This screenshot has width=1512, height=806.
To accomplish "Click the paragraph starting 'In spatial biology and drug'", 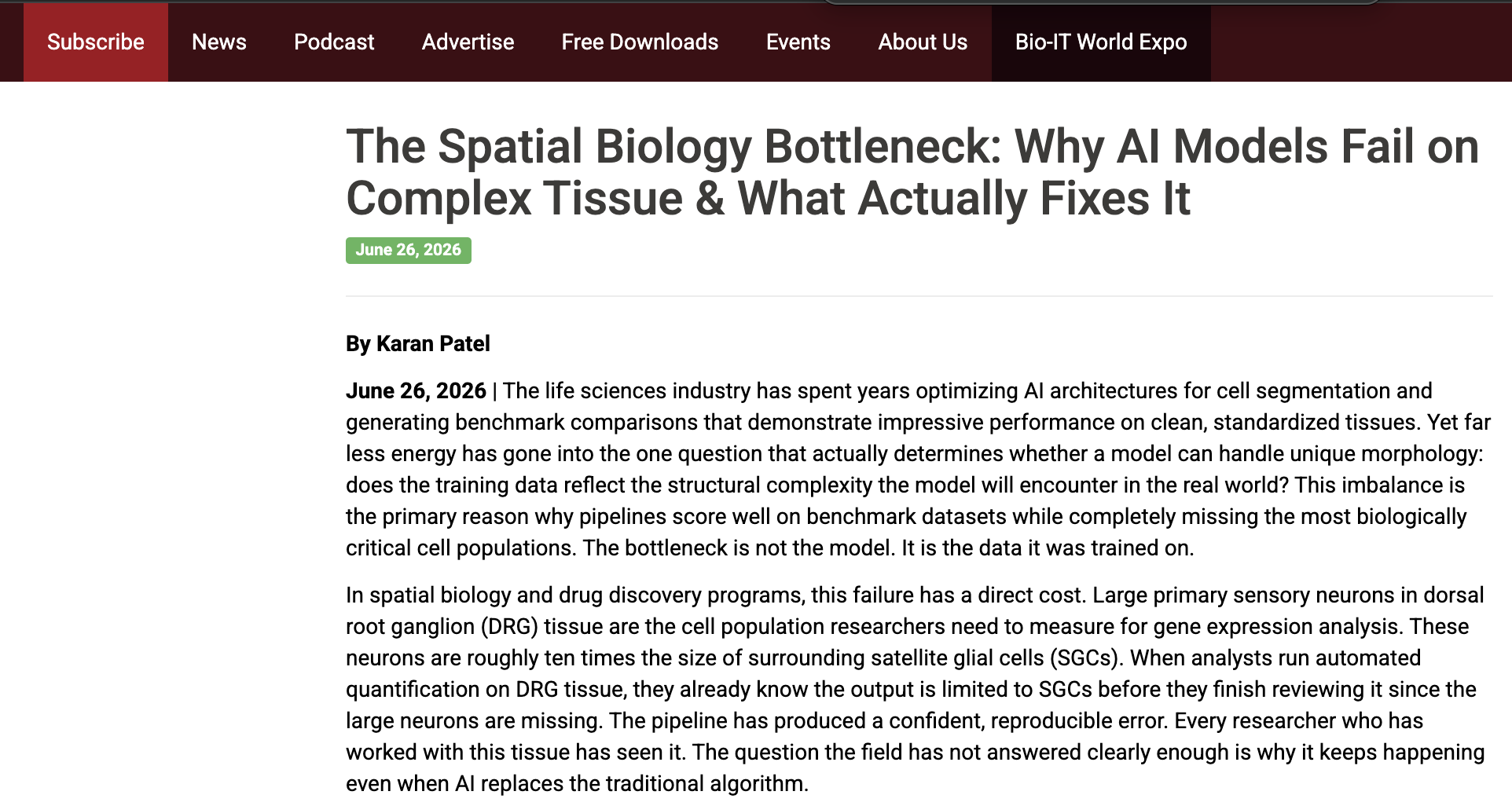I will pyautogui.click(x=916, y=689).
